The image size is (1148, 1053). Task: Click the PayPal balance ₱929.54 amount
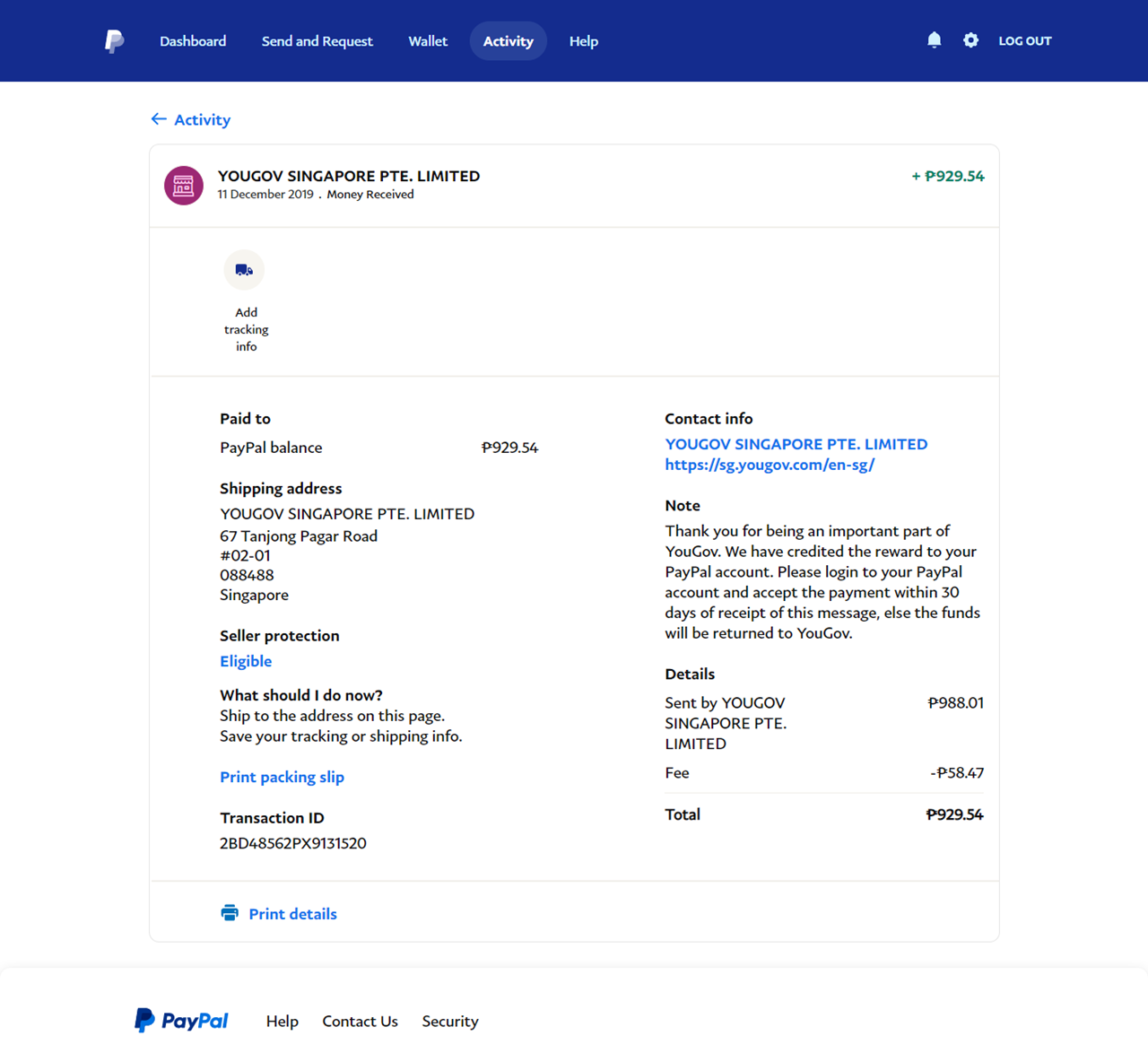pyautogui.click(x=509, y=448)
